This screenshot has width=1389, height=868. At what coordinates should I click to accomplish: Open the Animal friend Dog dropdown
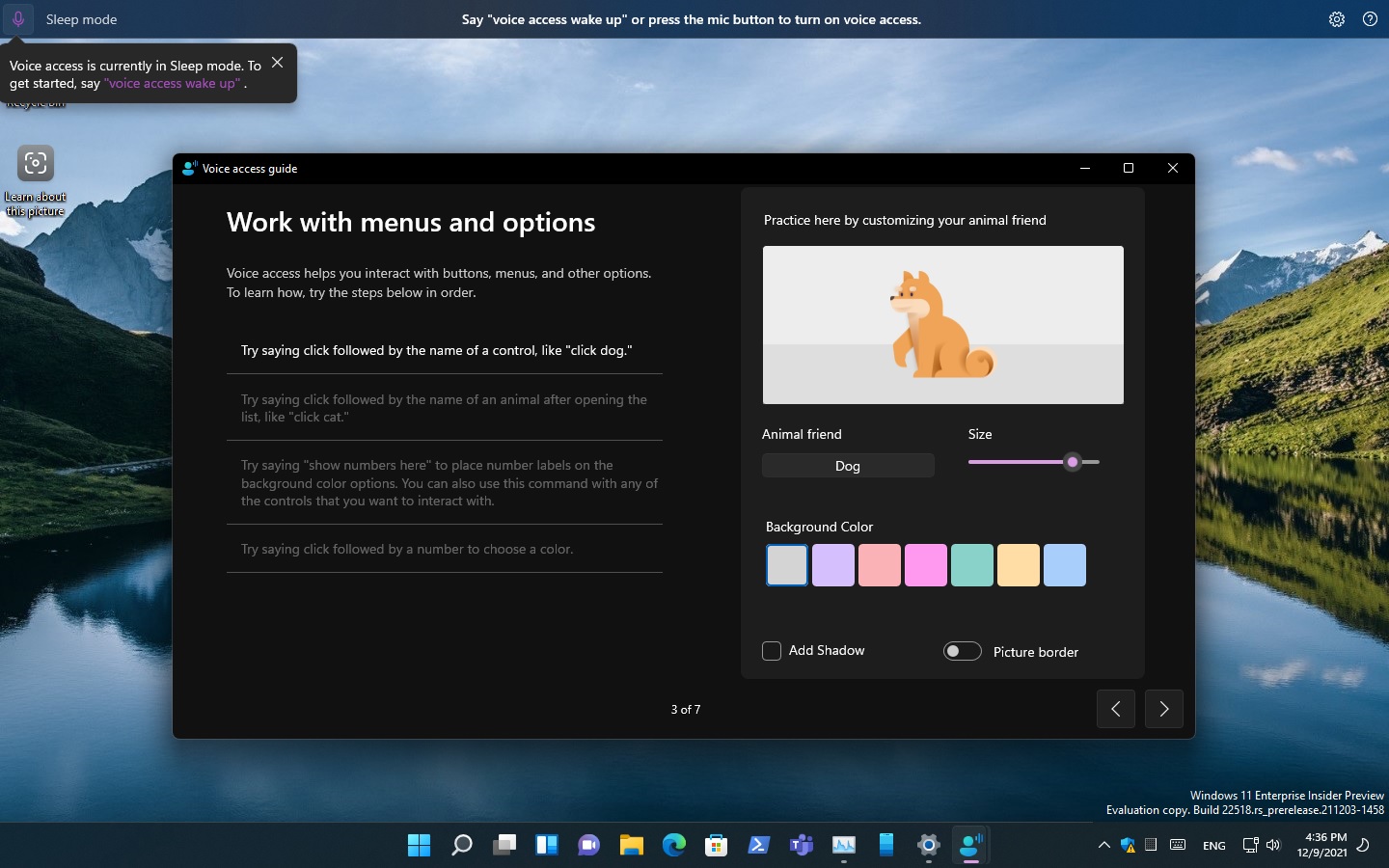point(847,465)
